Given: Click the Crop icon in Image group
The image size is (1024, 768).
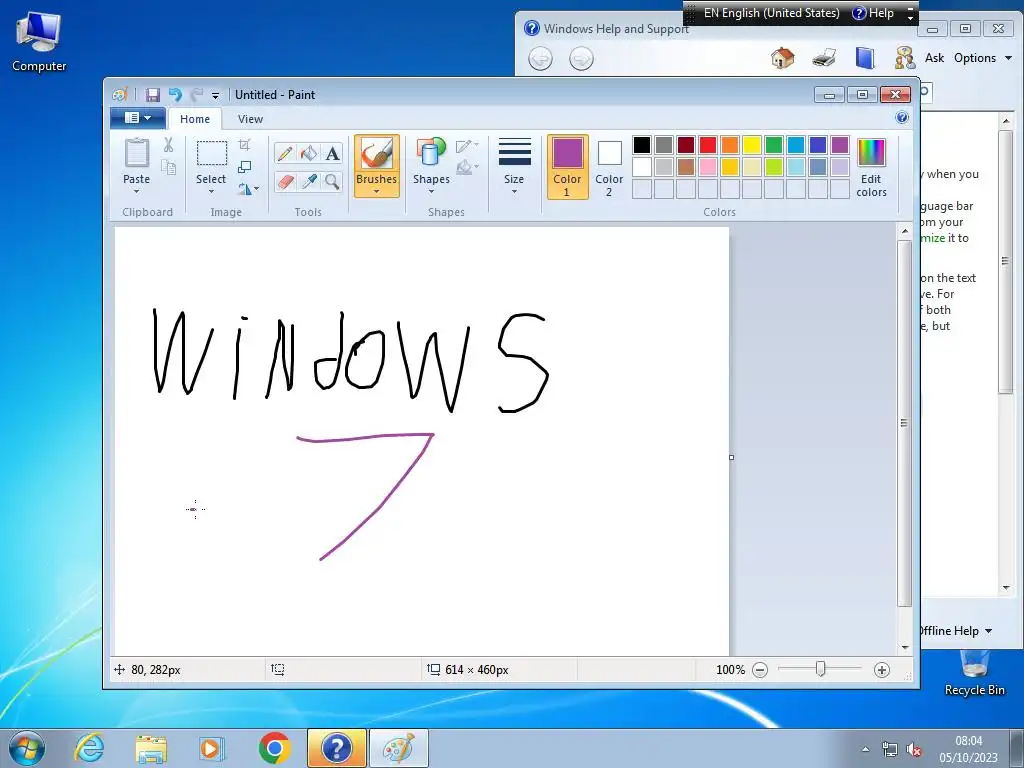Looking at the screenshot, I should pos(244,144).
